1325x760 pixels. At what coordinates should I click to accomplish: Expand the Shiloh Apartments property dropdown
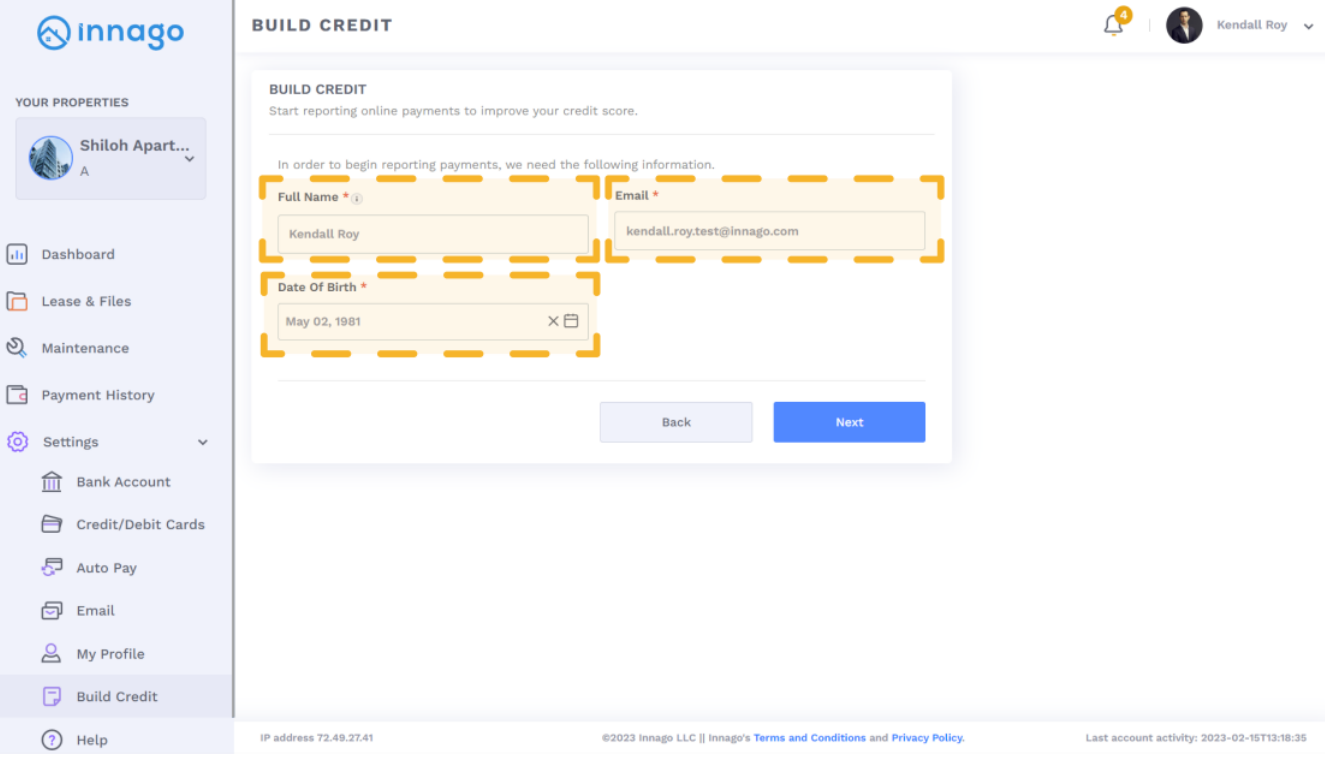(x=189, y=158)
